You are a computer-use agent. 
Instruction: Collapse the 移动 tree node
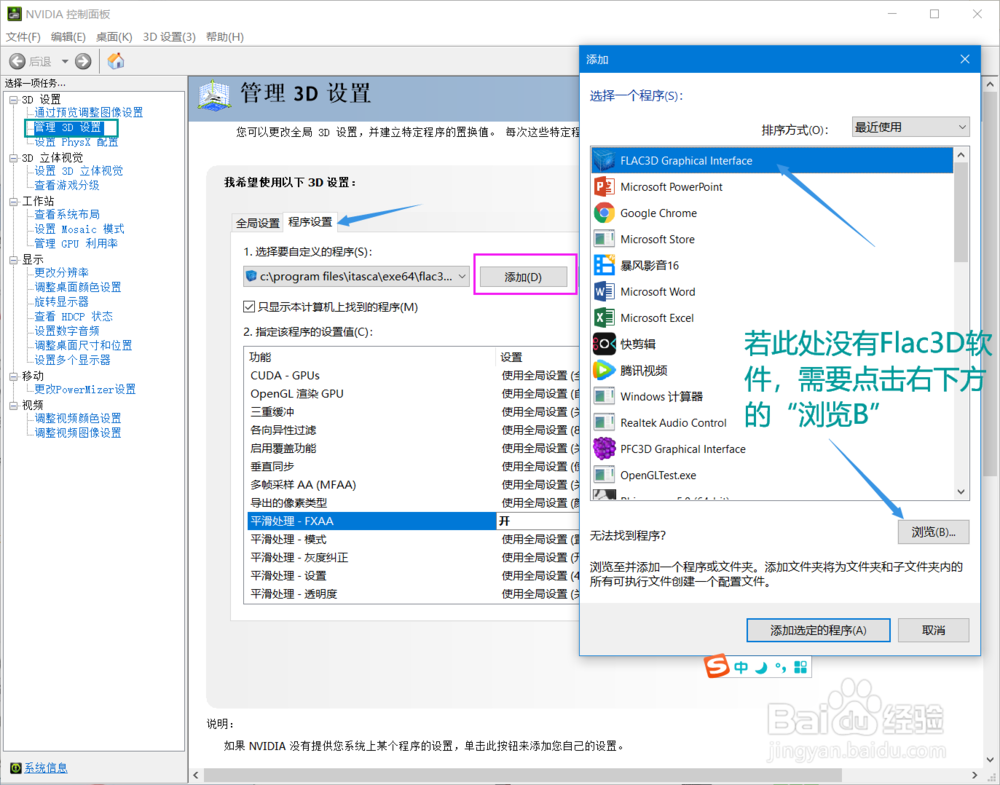coord(13,376)
